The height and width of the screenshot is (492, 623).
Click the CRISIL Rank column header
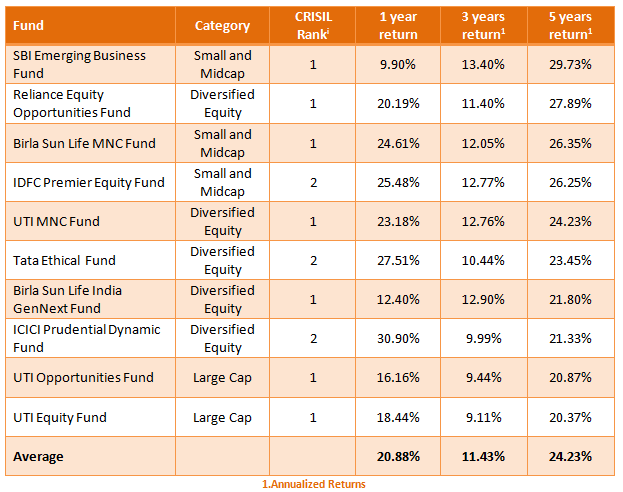pos(312,25)
